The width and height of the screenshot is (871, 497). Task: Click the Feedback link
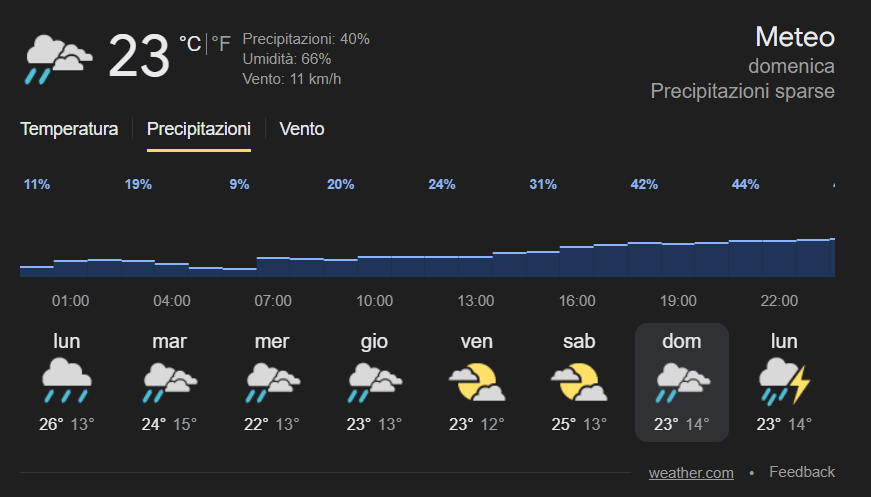802,472
